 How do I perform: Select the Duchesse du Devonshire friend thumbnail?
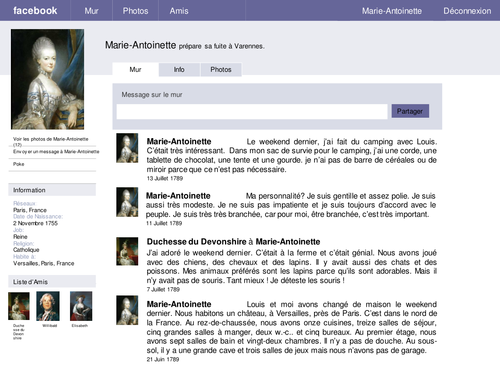click(19, 306)
